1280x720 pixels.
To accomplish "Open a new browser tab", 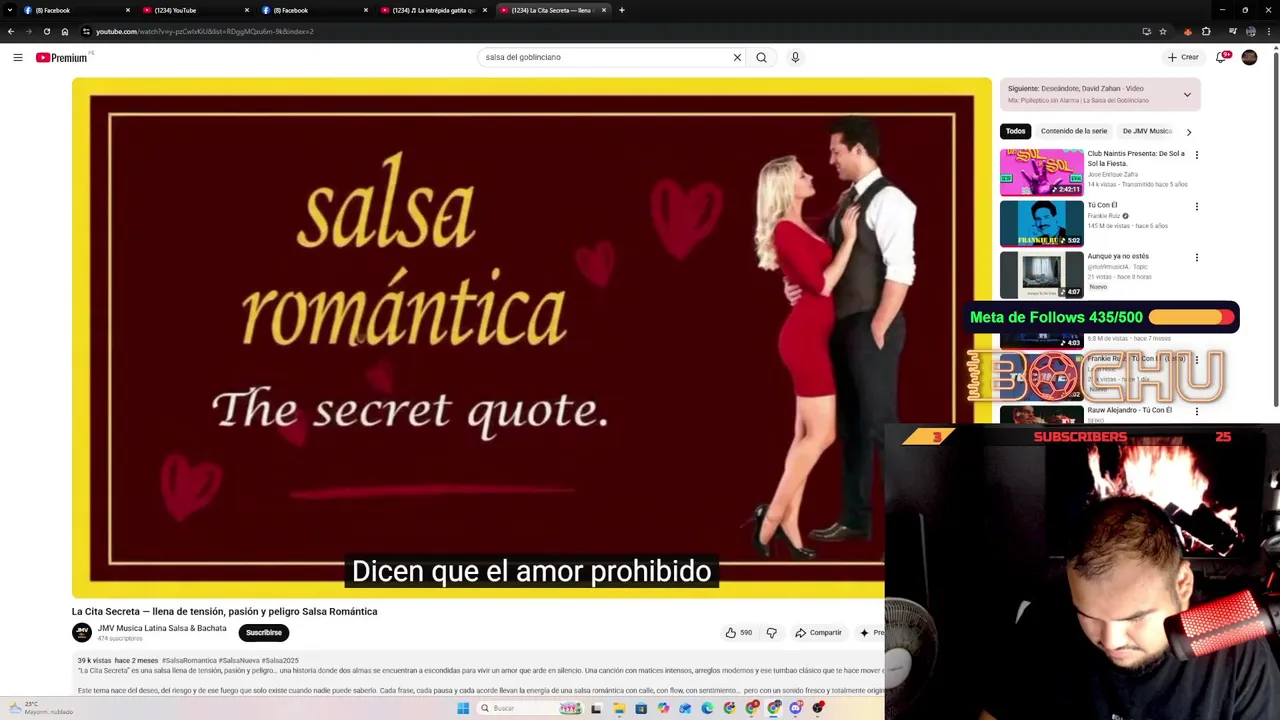I will point(622,10).
